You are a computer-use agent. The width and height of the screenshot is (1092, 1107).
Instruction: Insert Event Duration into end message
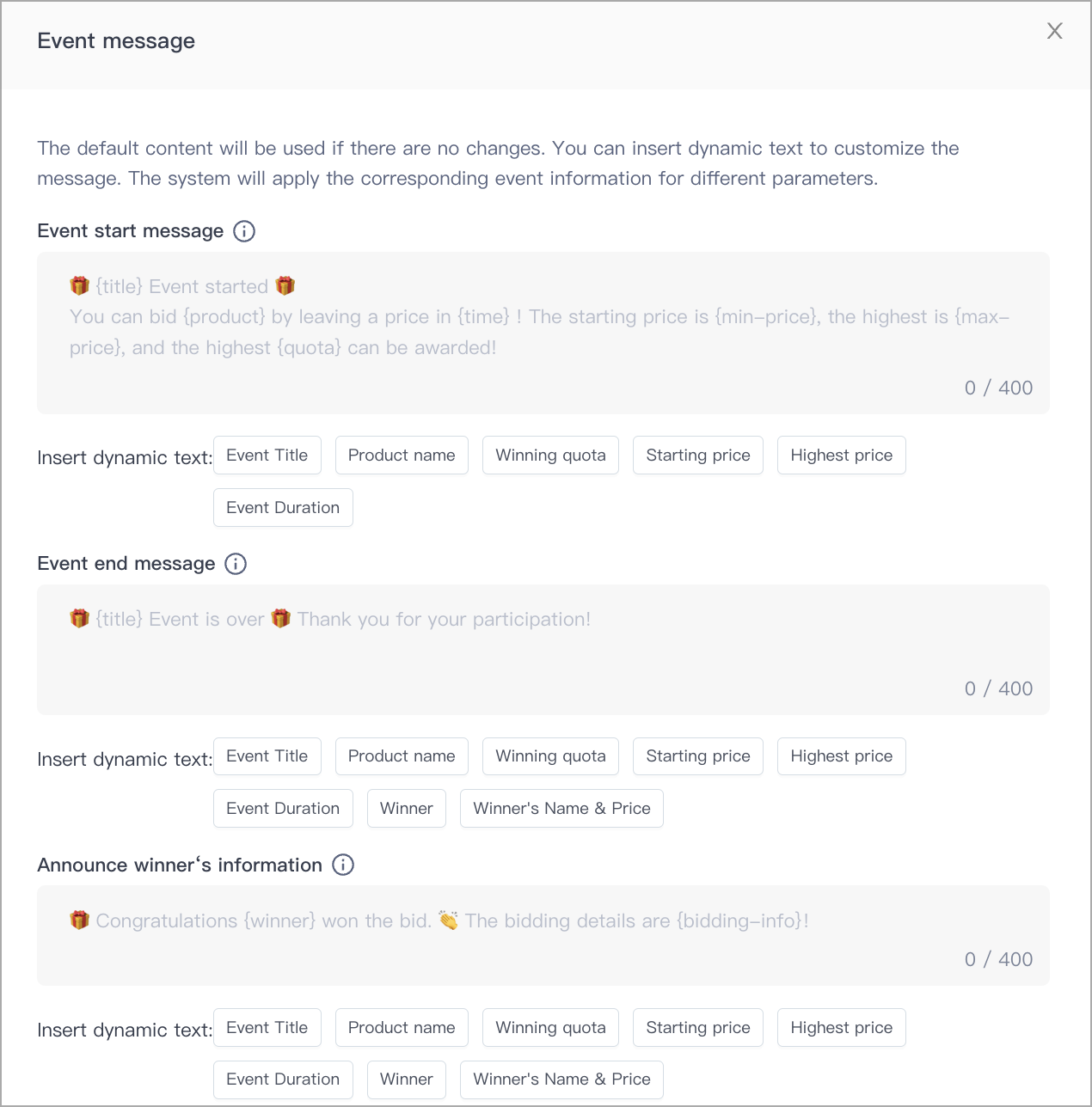[x=283, y=809]
